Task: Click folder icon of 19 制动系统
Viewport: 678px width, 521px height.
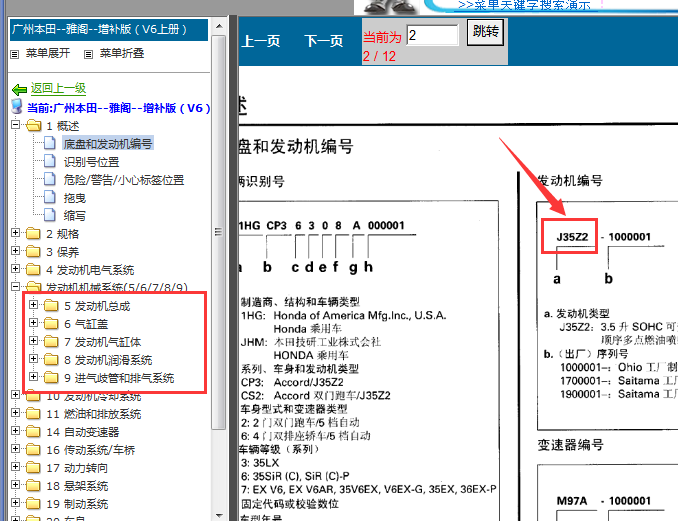Action: point(33,504)
